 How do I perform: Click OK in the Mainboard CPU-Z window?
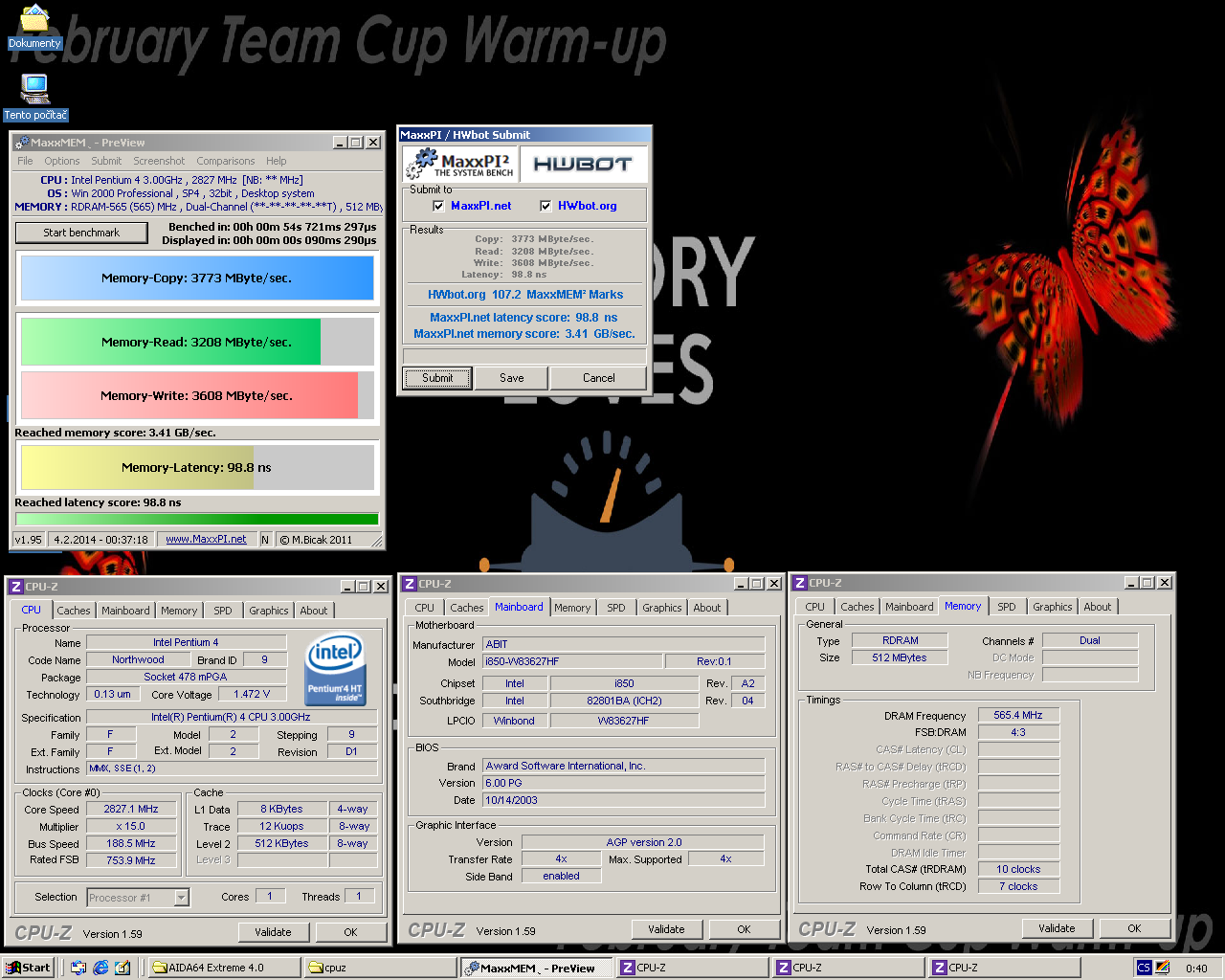tap(744, 929)
